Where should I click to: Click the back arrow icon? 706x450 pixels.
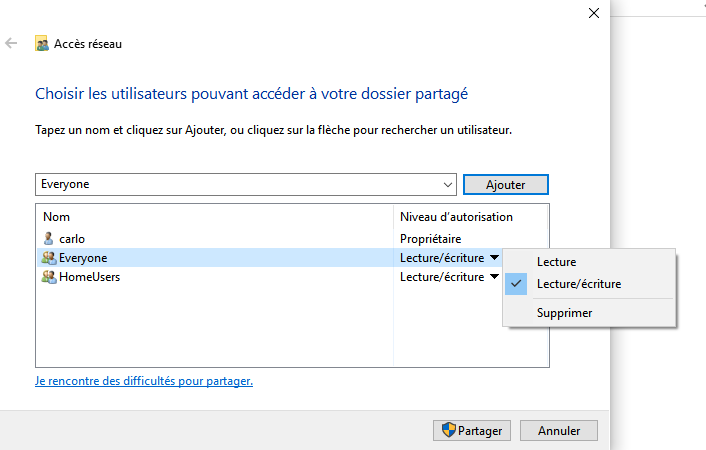(x=11, y=43)
